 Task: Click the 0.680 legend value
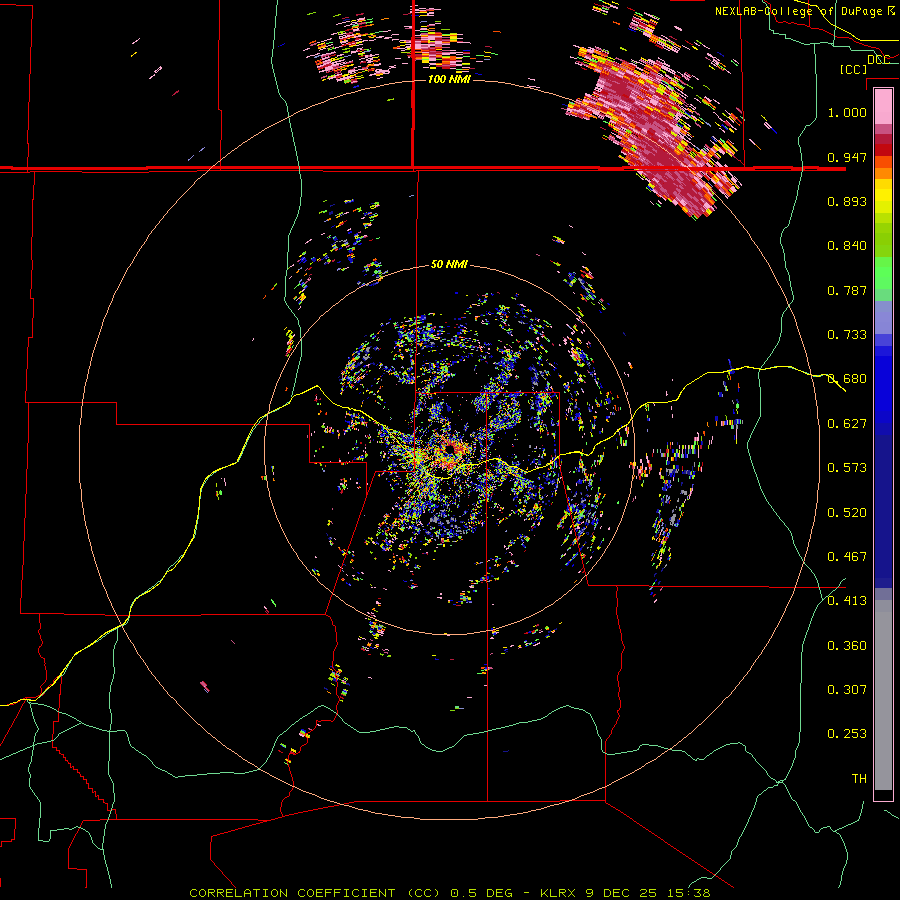[847, 379]
